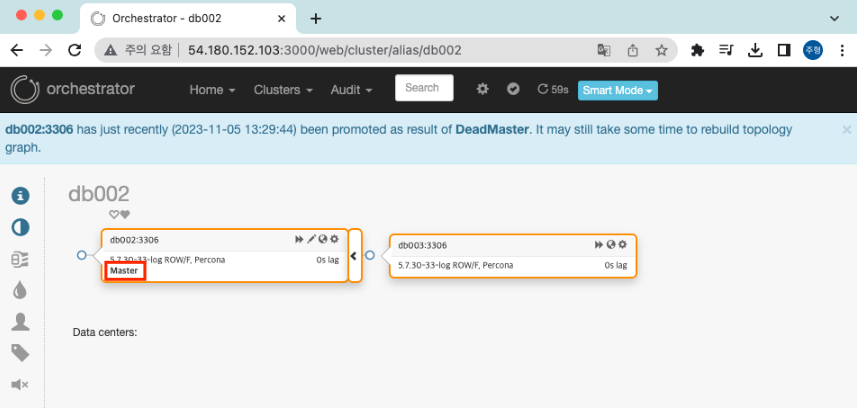Toggle the muted speaker sidebar icon

click(20, 385)
